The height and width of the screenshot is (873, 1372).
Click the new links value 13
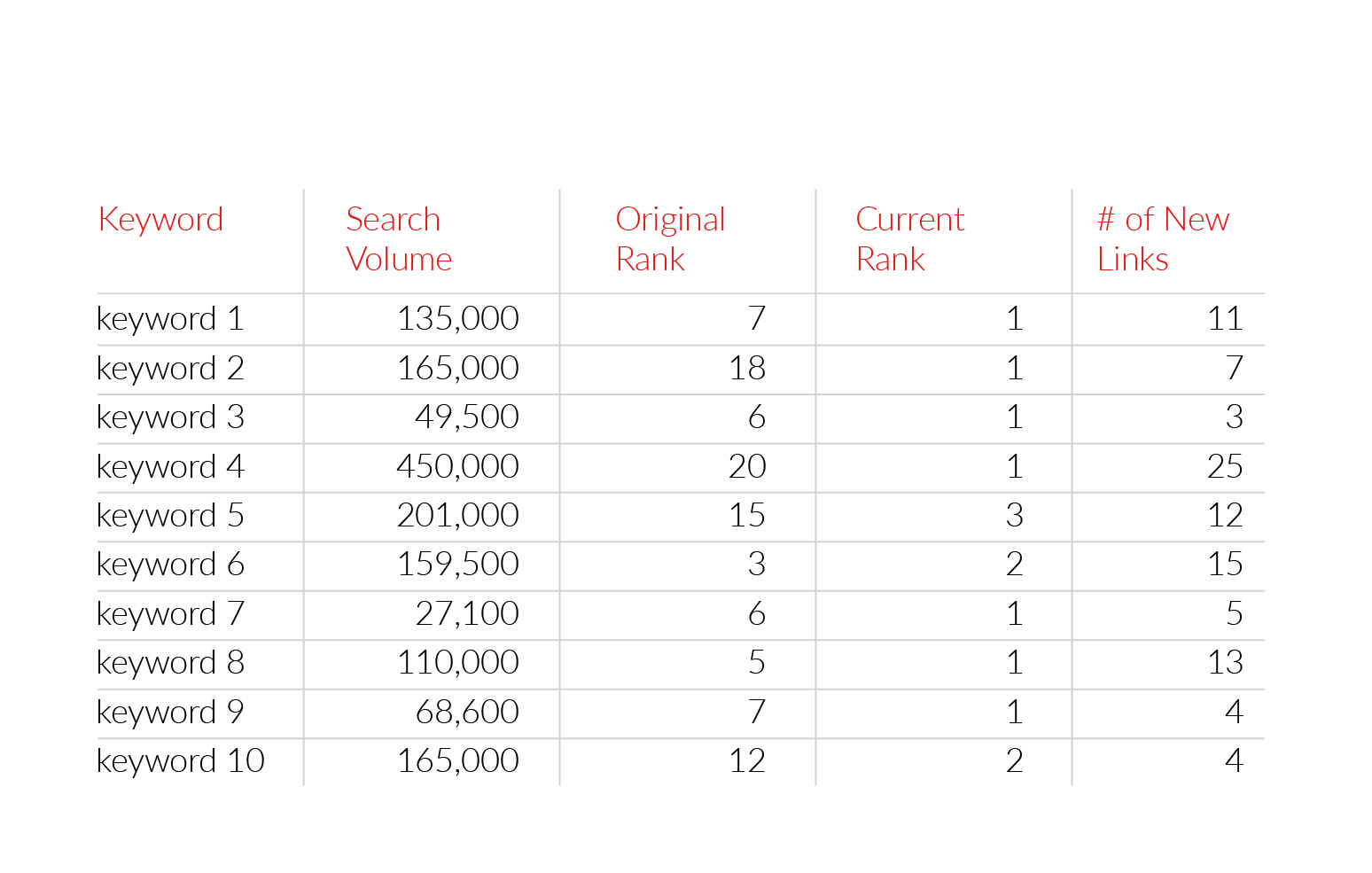pyautogui.click(x=1225, y=662)
